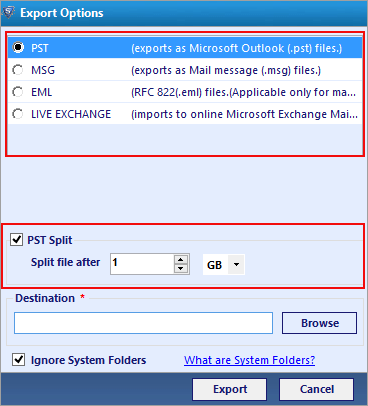The height and width of the screenshot is (406, 368).
Task: Click the Destination path input field
Action: 143,323
